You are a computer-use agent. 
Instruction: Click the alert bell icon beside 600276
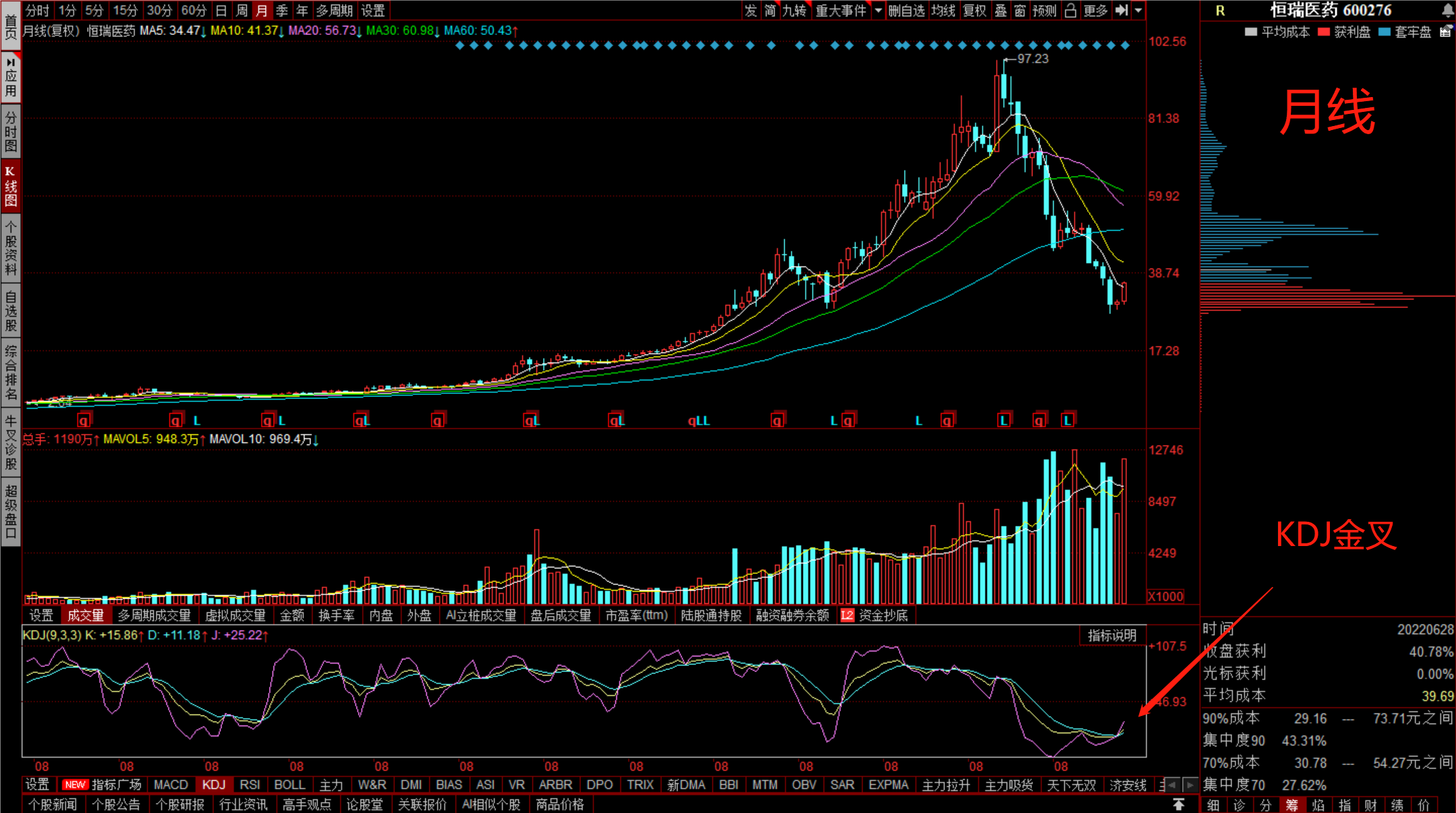pyautogui.click(x=1447, y=10)
